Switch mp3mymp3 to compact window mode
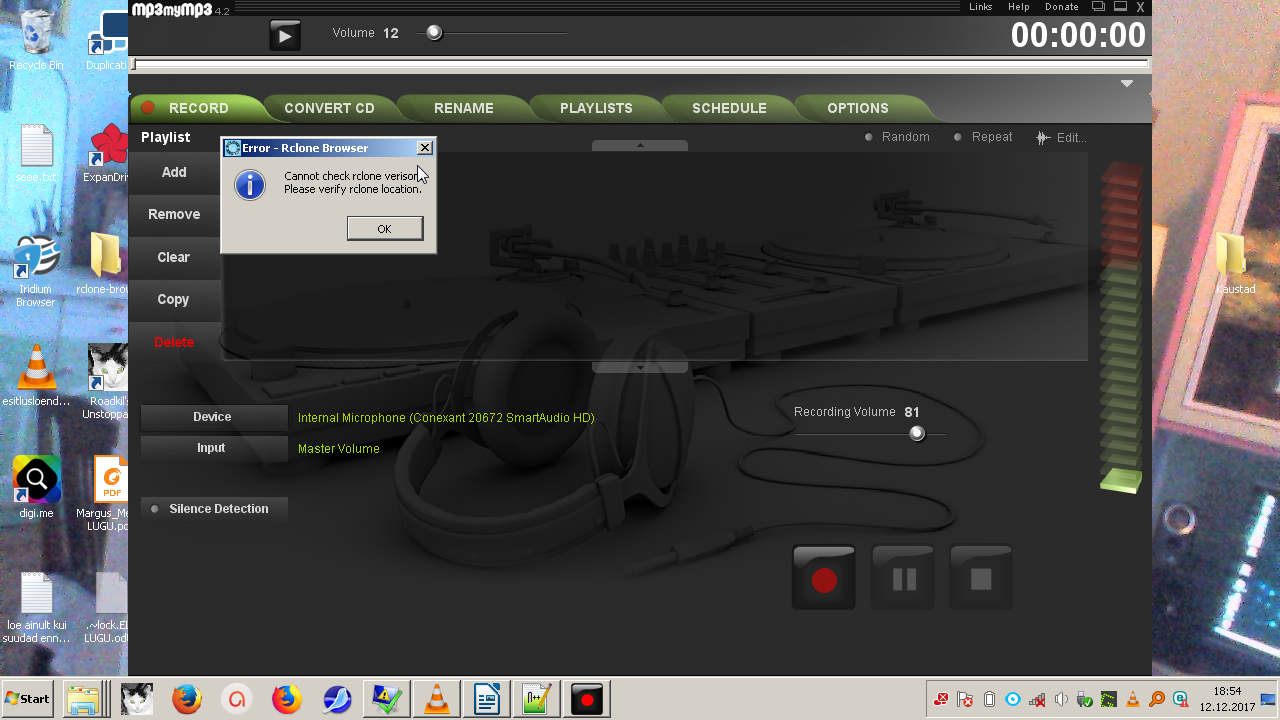The width and height of the screenshot is (1280, 720). point(1099,7)
